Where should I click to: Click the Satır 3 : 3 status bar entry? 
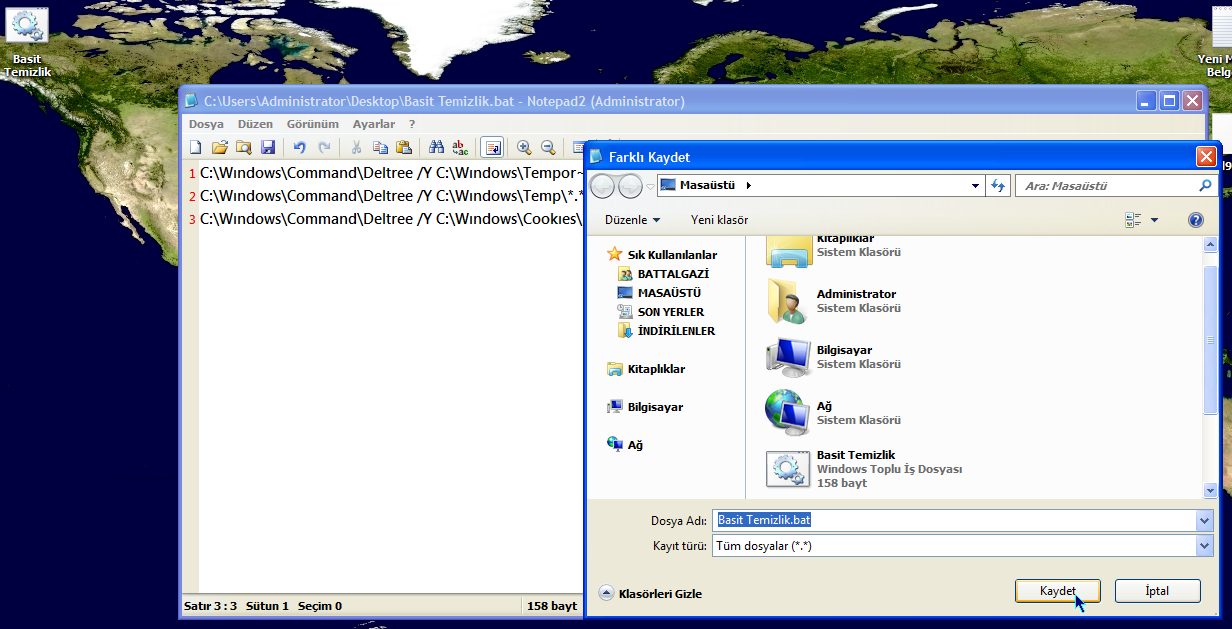[x=211, y=606]
